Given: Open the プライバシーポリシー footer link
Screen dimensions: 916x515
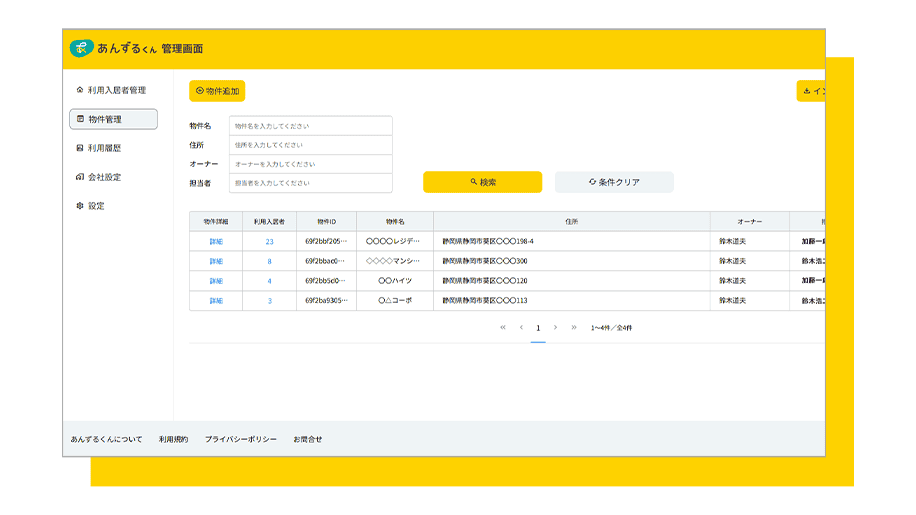Looking at the screenshot, I should coord(241,439).
